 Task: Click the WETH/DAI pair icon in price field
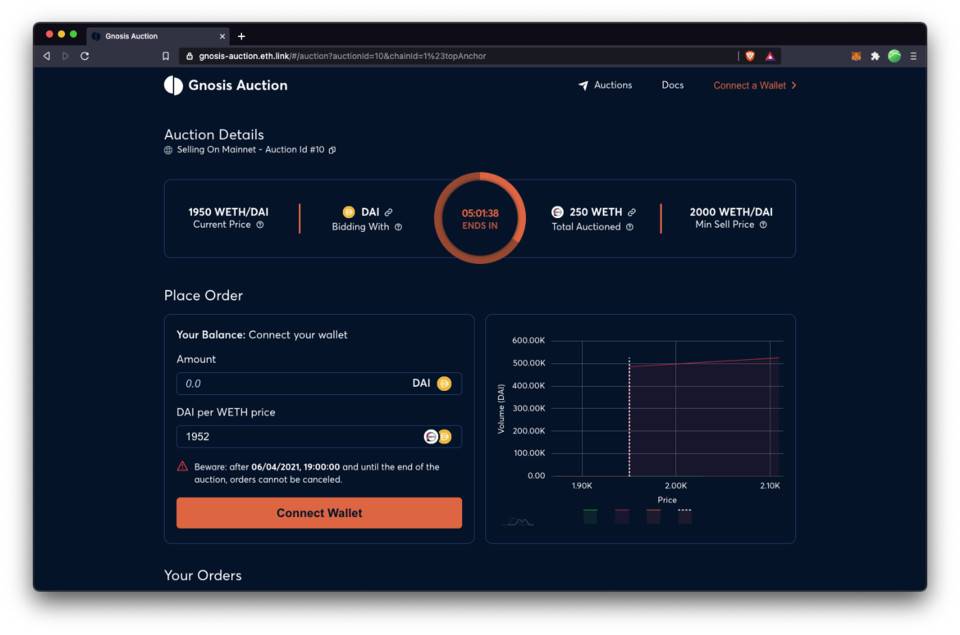[438, 437]
